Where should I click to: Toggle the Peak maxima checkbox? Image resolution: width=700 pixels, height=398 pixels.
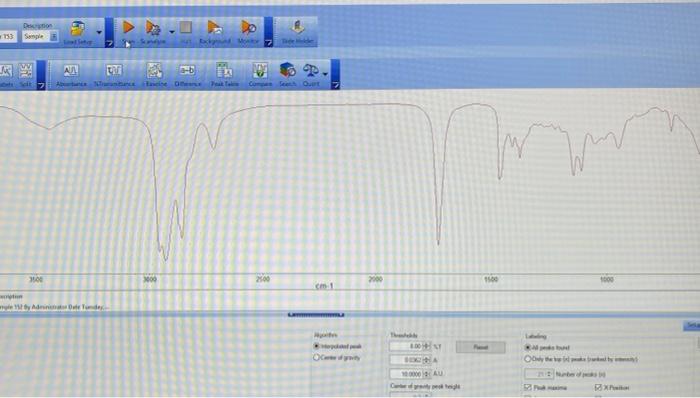click(x=528, y=387)
